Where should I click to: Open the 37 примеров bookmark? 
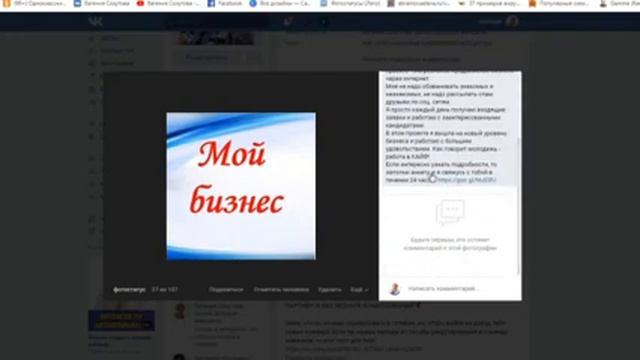coord(489,3)
